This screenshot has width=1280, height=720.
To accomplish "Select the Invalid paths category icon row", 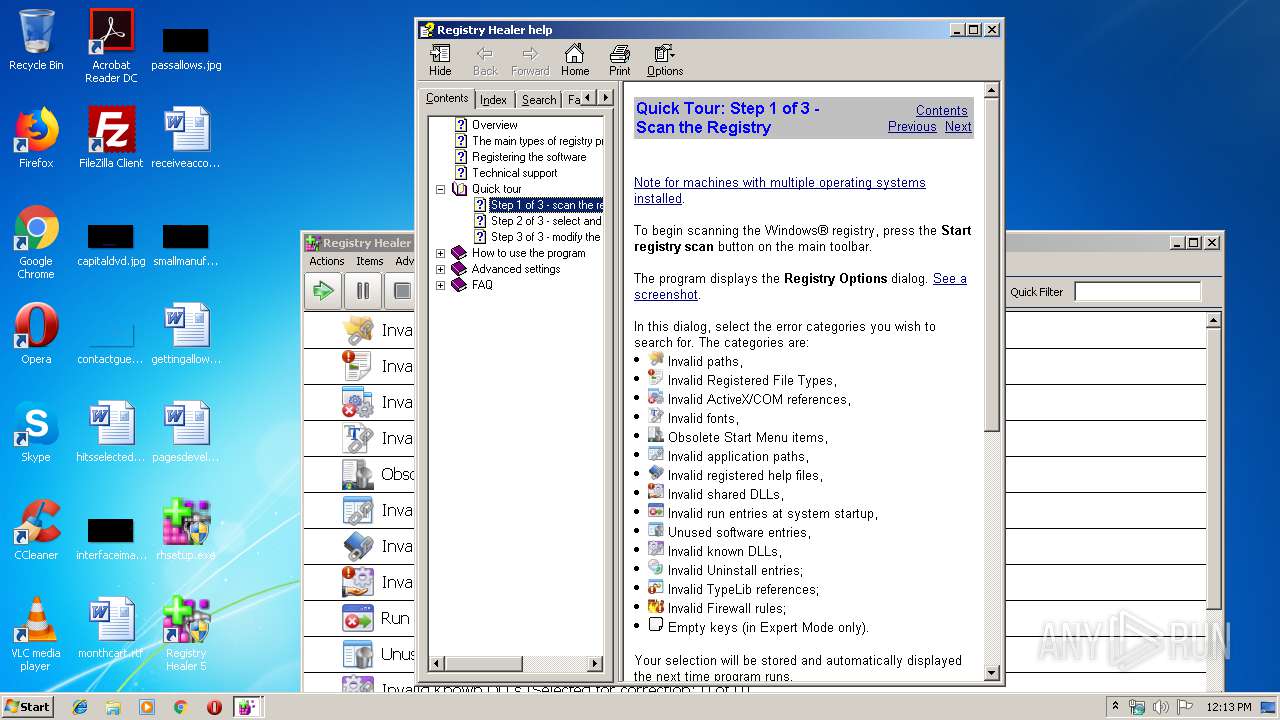I will [359, 330].
